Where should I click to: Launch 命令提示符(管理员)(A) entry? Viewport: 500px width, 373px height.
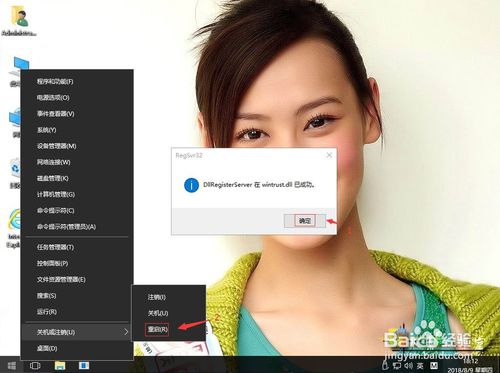click(77, 227)
